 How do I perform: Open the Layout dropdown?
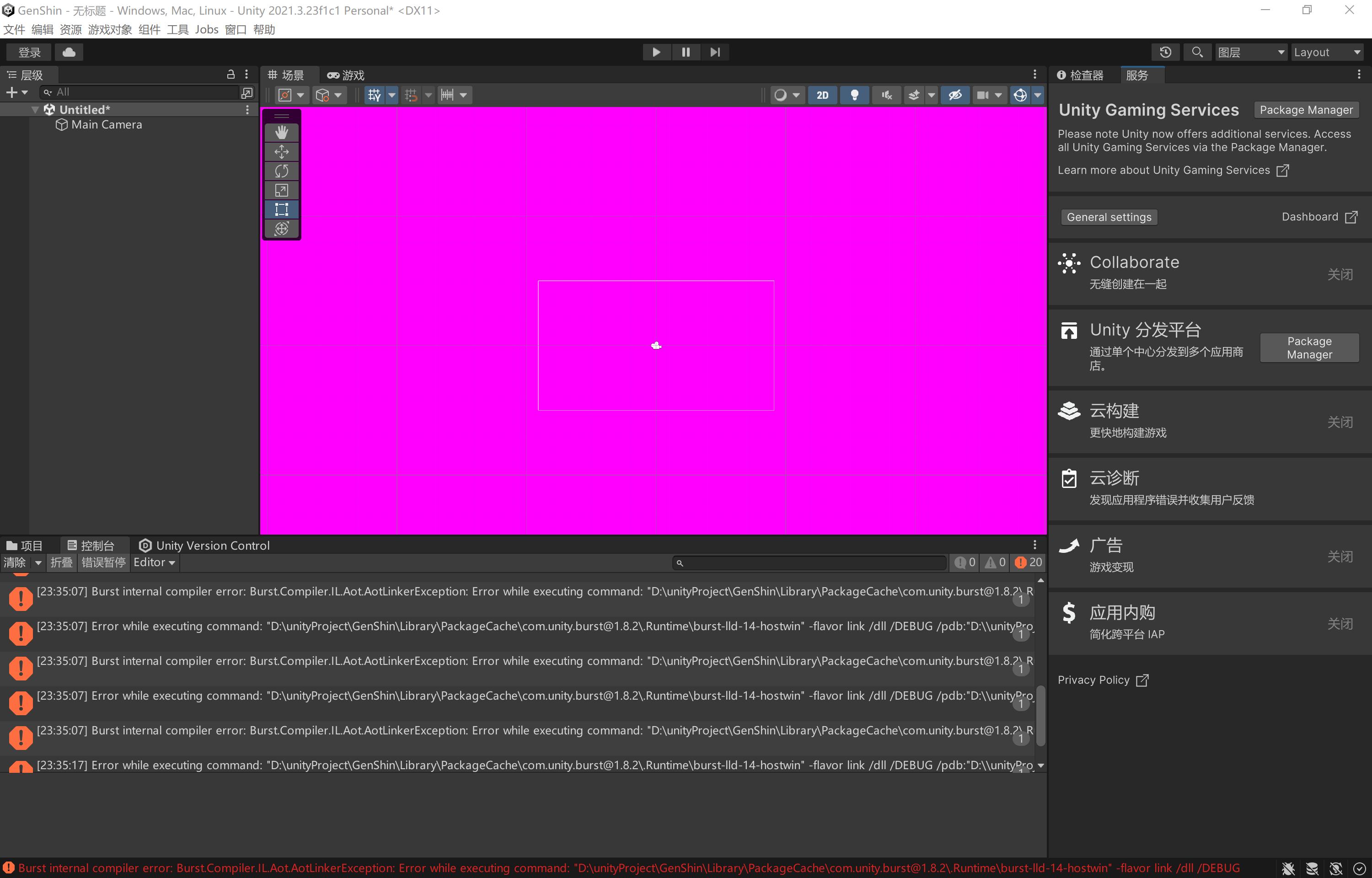(x=1326, y=53)
